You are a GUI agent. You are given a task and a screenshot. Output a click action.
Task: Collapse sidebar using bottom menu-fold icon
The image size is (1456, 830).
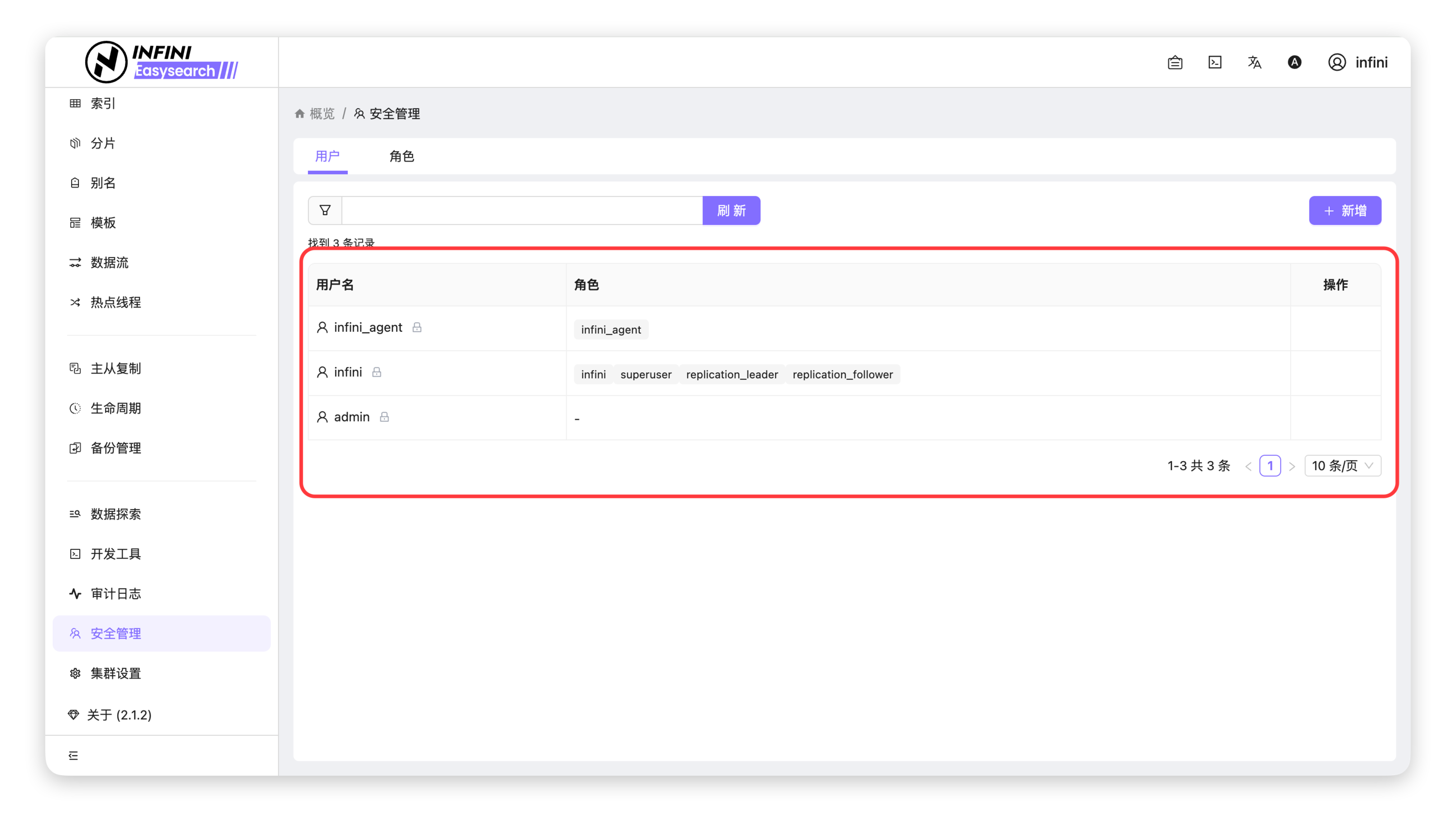coord(73,755)
